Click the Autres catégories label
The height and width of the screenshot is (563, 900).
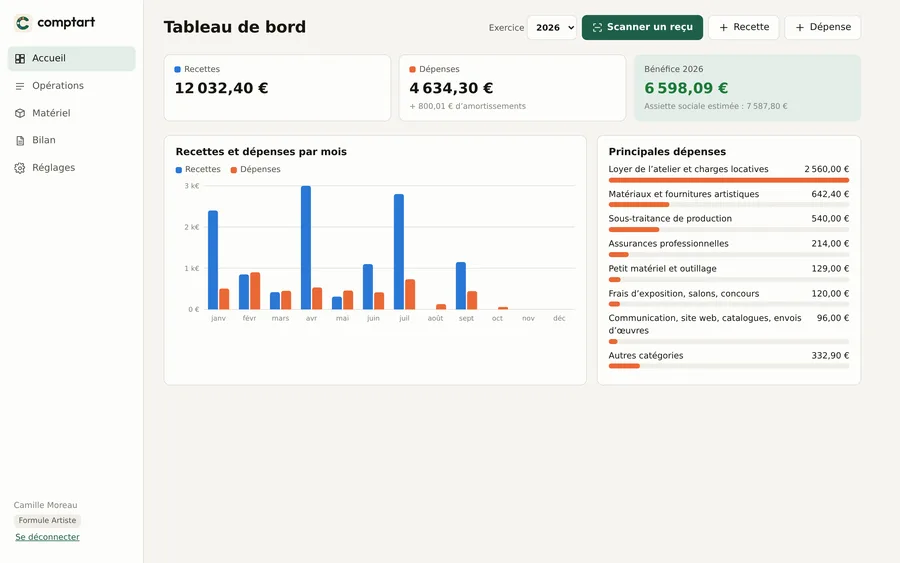pos(646,356)
